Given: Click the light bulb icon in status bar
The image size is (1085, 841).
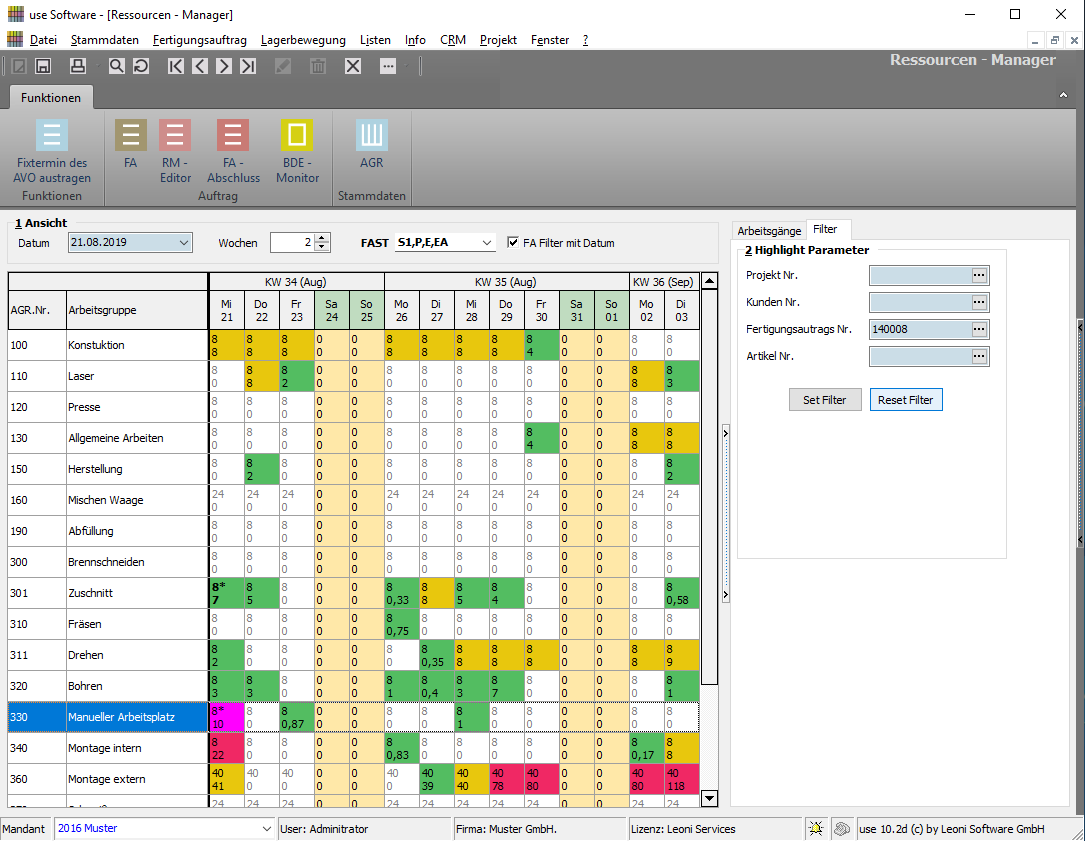Looking at the screenshot, I should tap(816, 829).
